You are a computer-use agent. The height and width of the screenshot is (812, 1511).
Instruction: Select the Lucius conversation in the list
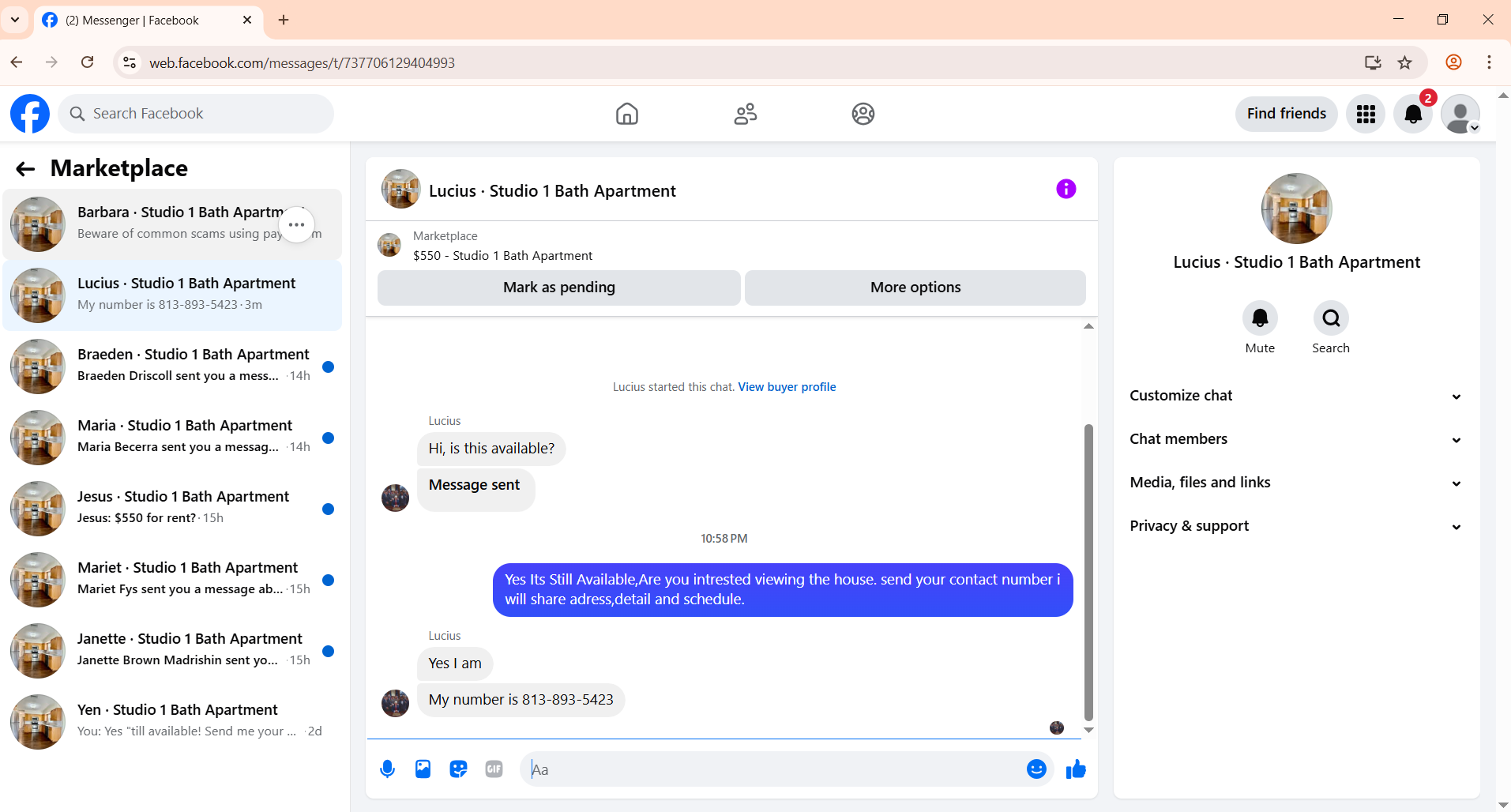click(x=172, y=295)
